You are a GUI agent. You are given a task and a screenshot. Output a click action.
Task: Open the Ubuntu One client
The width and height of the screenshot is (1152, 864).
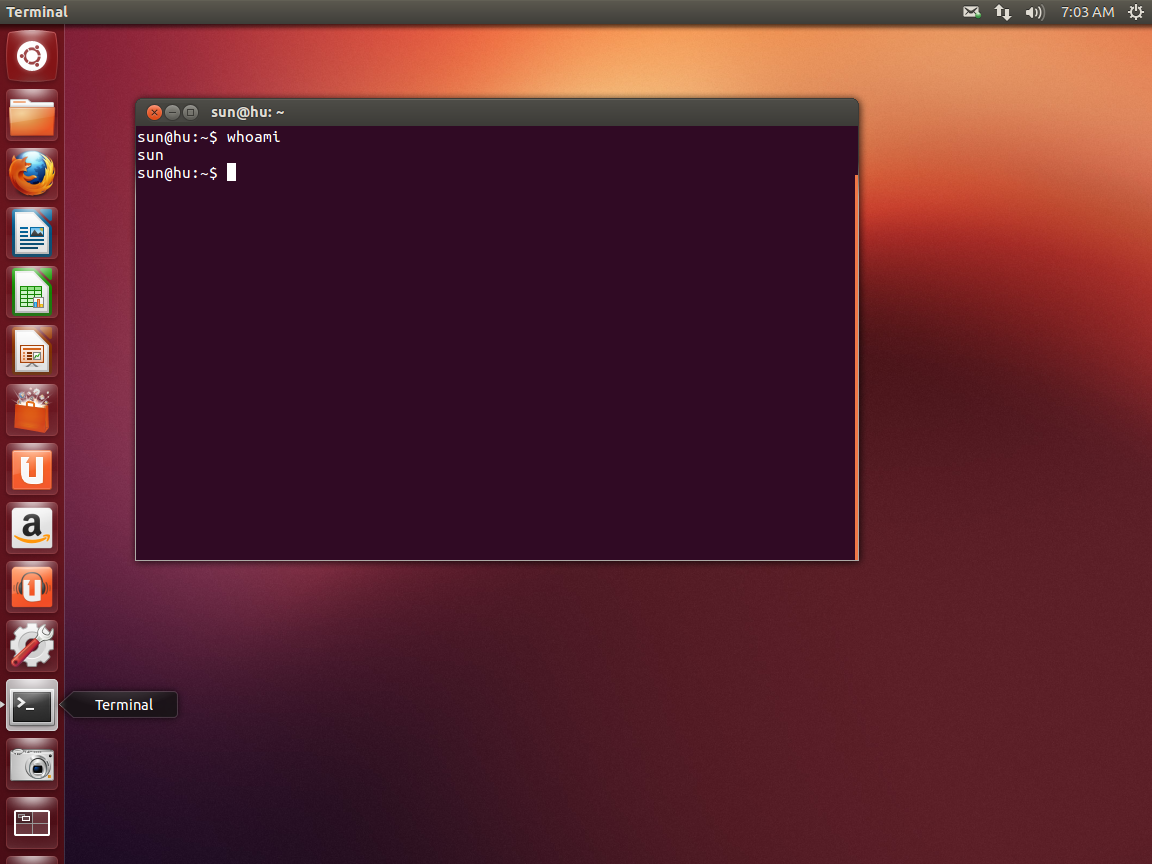point(31,468)
